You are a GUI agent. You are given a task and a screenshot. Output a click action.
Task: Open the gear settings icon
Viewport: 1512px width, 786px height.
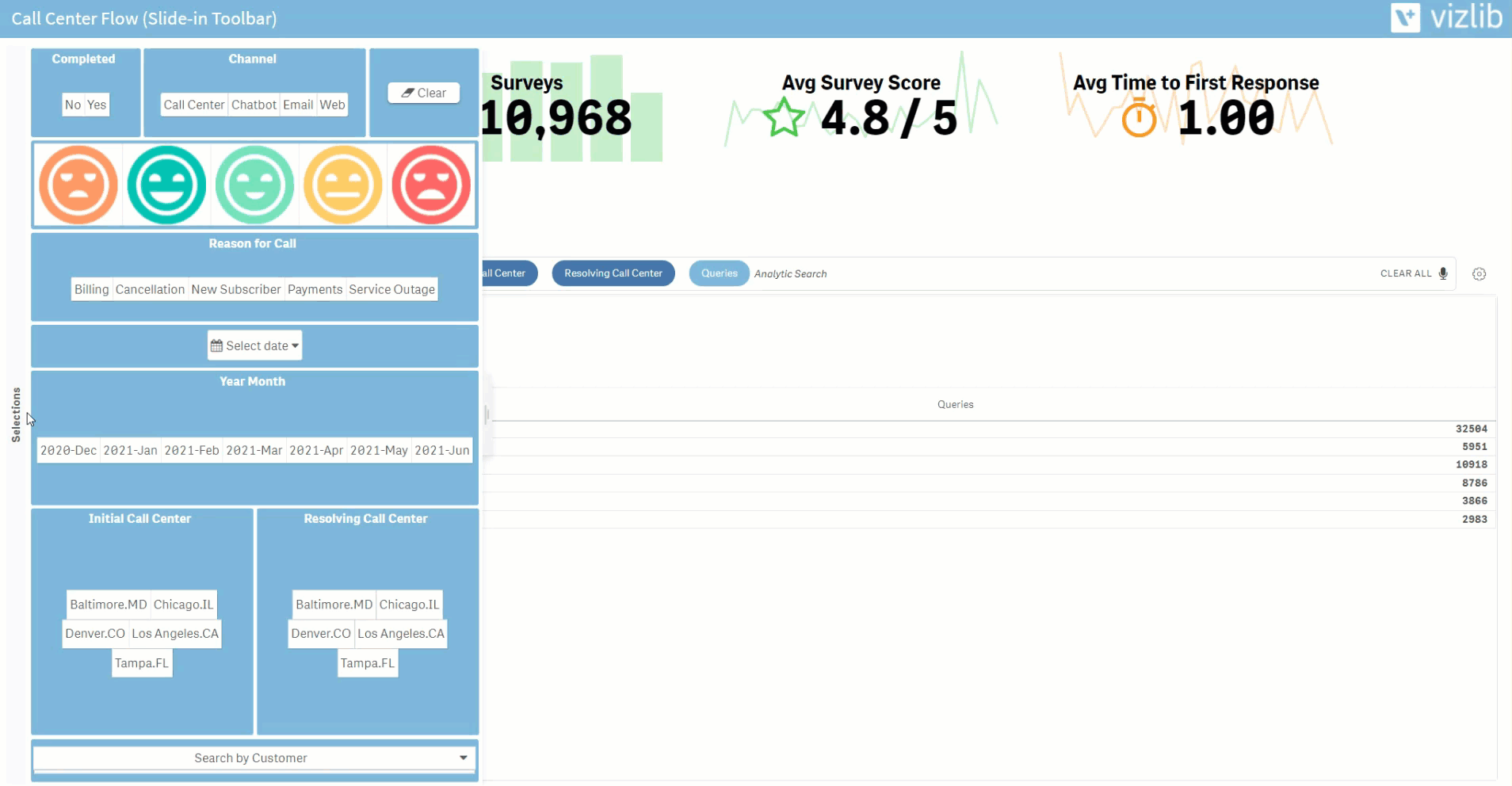1479,274
